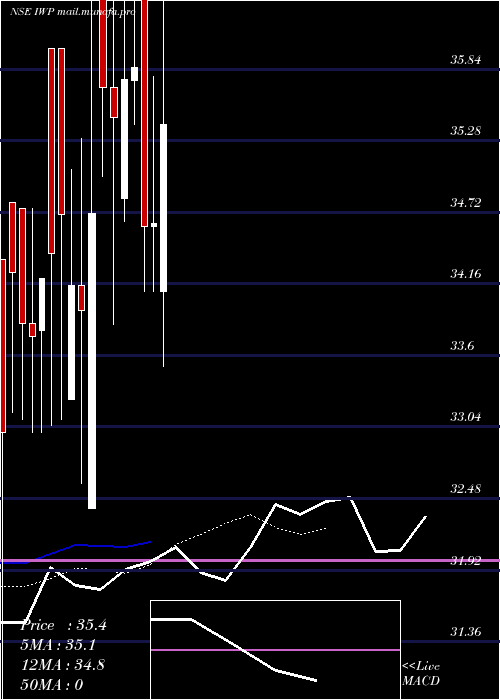
Task: Click the 12MA : 34.8 readout
Action: [x=63, y=665]
